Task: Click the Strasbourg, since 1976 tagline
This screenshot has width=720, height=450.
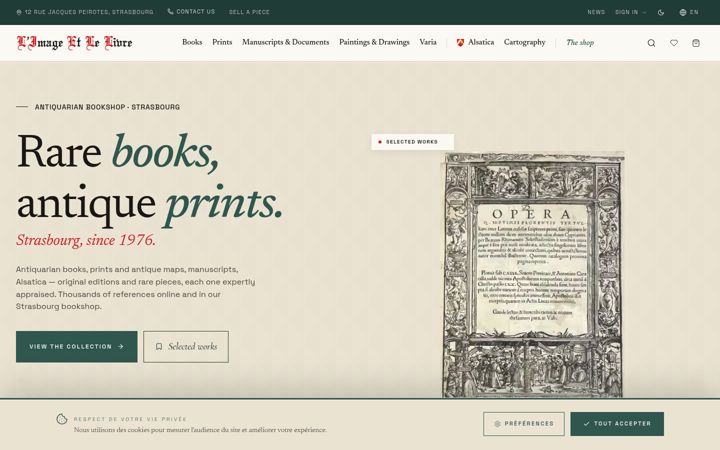Action: click(86, 240)
